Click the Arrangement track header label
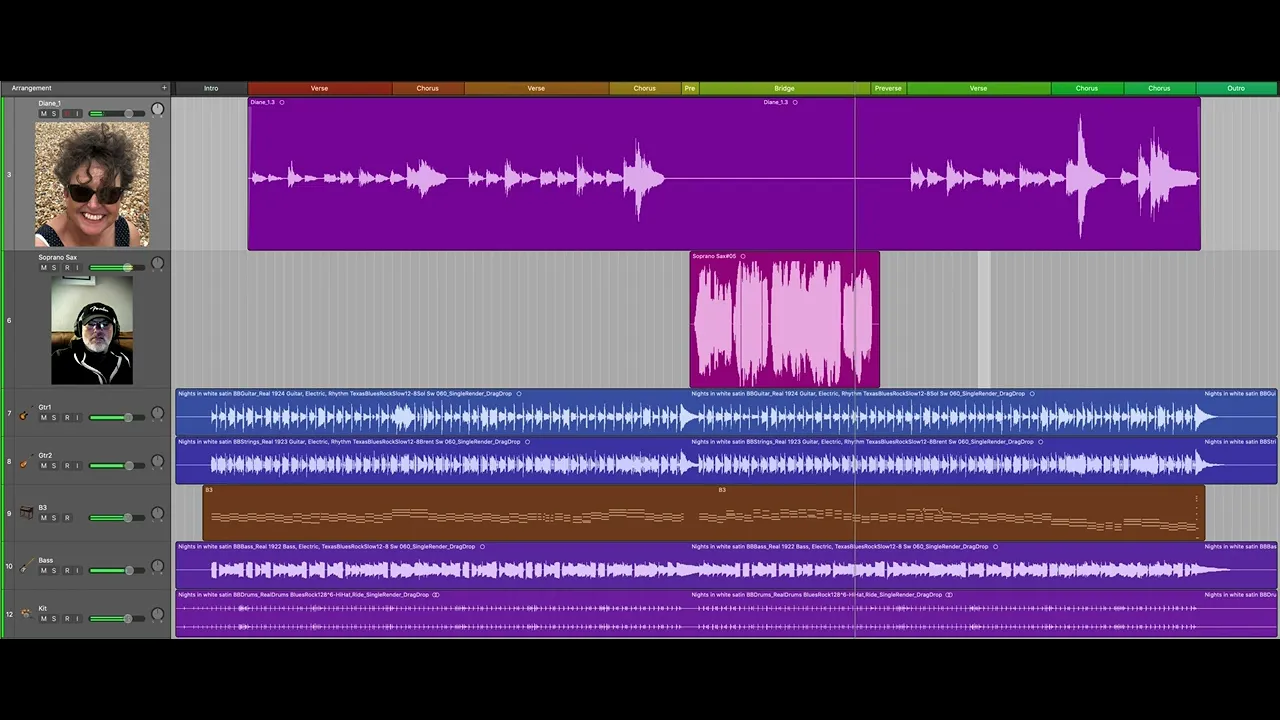Screen dimensions: 1280x720 coord(32,88)
